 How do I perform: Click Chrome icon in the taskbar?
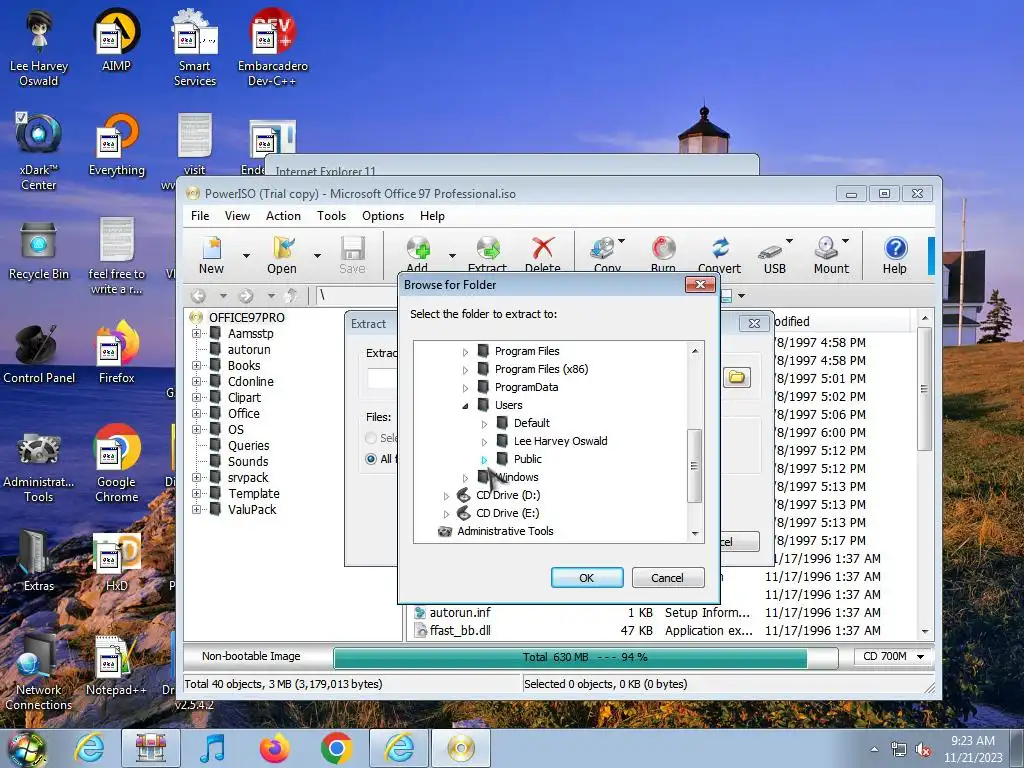[x=336, y=748]
